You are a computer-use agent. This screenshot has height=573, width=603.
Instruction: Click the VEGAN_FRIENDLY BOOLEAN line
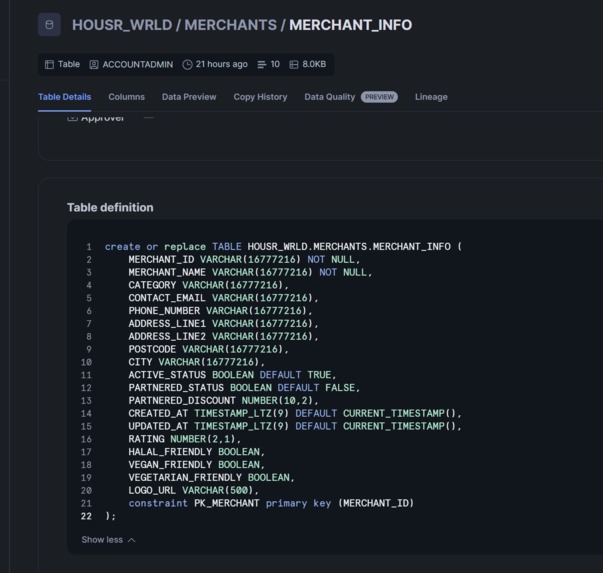click(196, 465)
